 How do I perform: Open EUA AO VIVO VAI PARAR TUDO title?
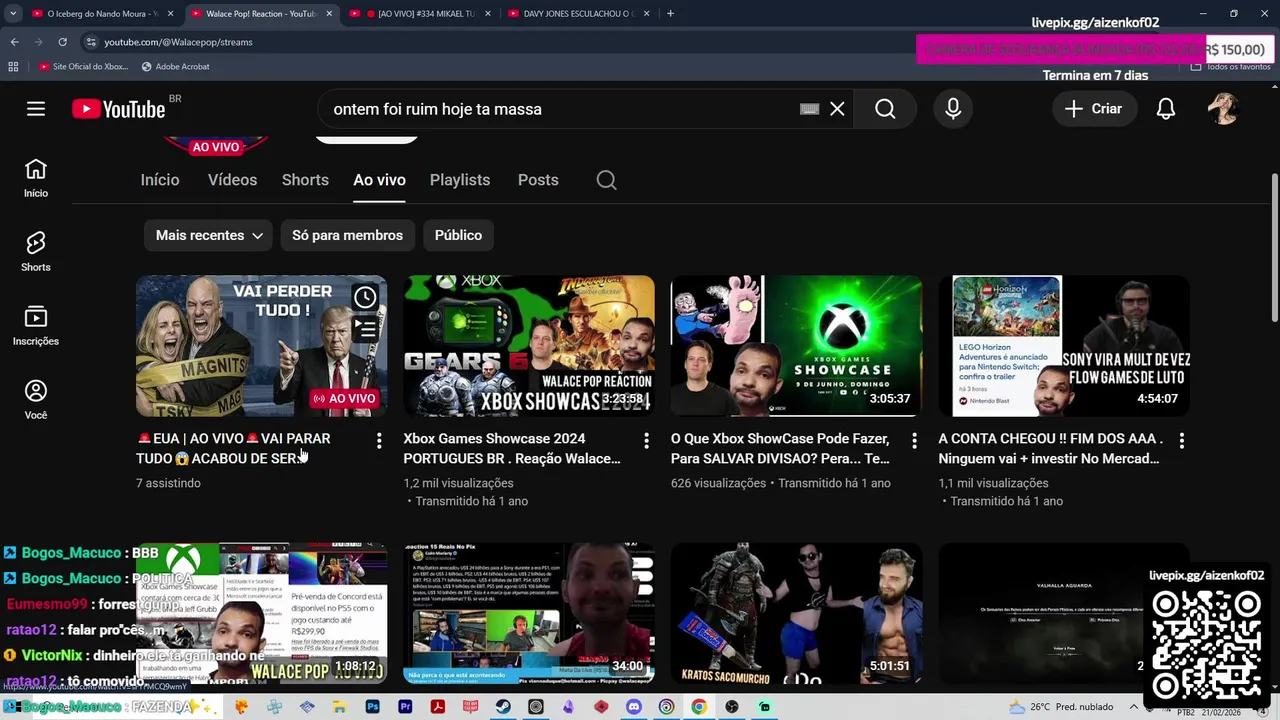click(x=233, y=448)
